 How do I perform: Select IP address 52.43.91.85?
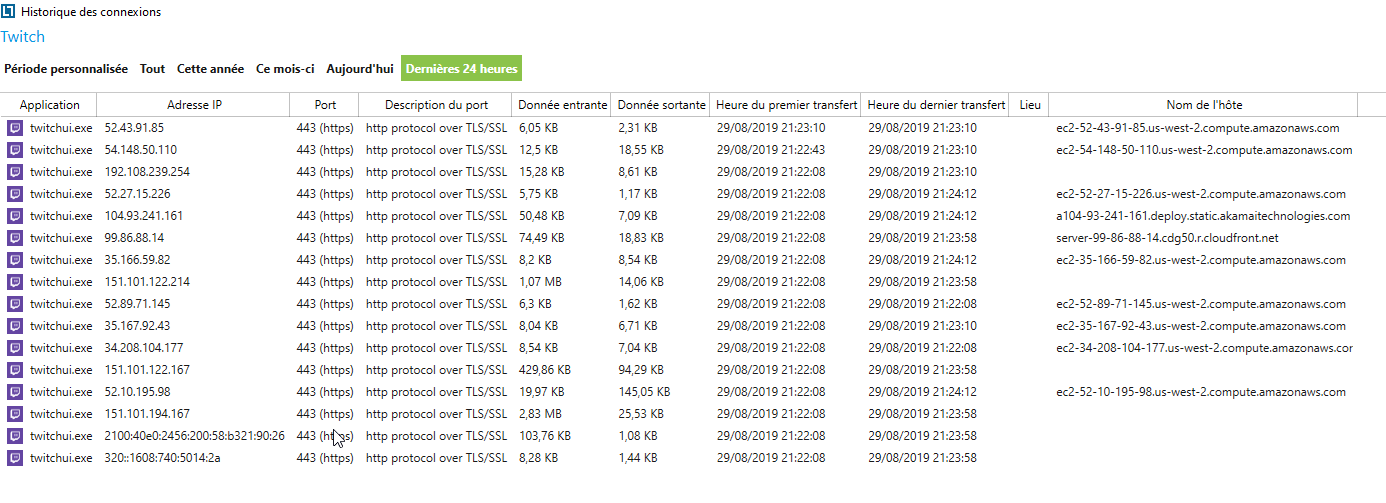click(134, 128)
